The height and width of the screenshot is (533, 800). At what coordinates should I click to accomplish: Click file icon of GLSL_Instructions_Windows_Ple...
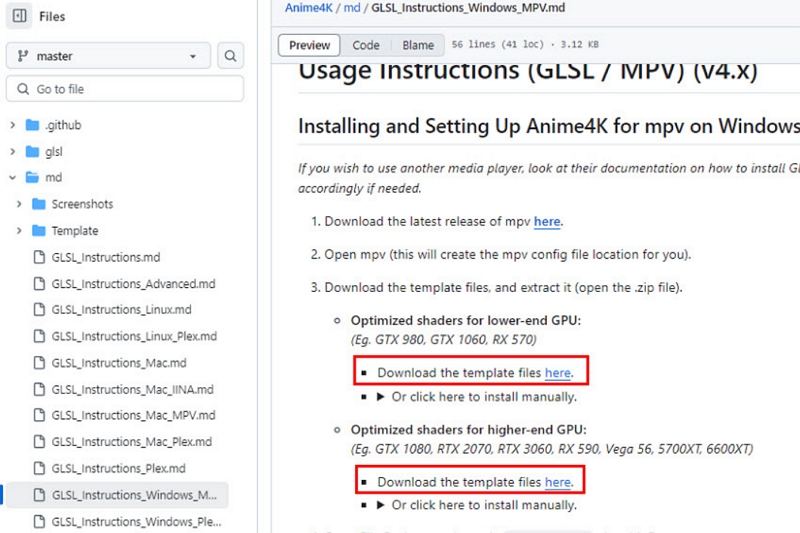coord(39,522)
